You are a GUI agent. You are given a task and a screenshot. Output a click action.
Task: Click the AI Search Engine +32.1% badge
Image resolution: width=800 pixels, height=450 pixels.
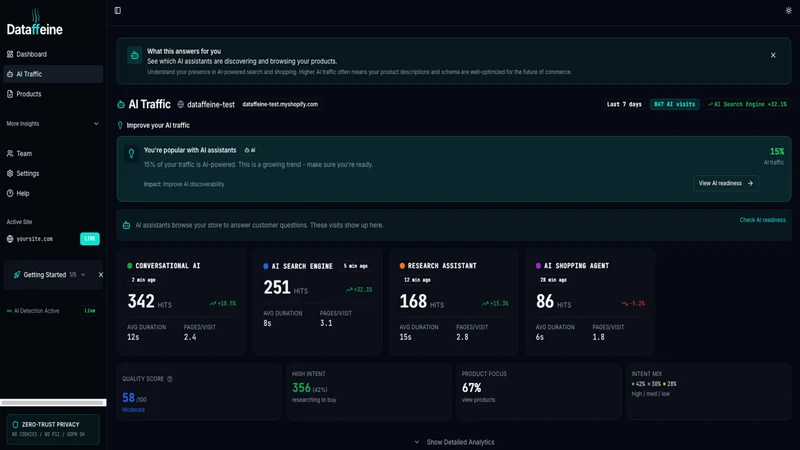click(x=747, y=104)
